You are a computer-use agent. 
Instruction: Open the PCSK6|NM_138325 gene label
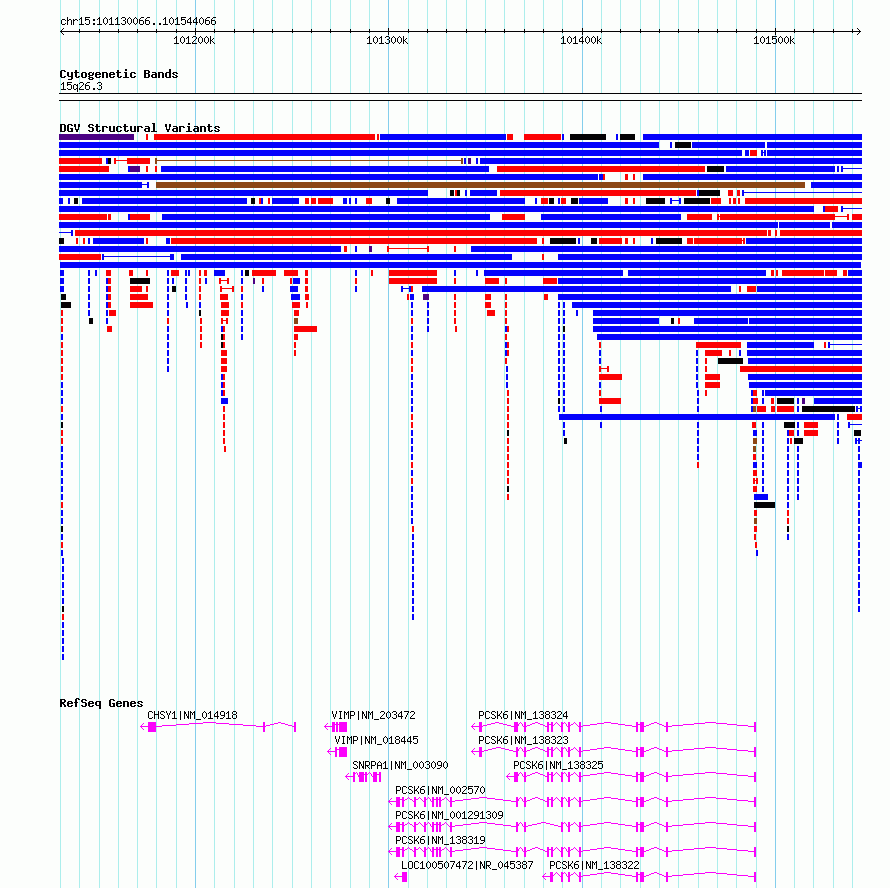(x=559, y=765)
